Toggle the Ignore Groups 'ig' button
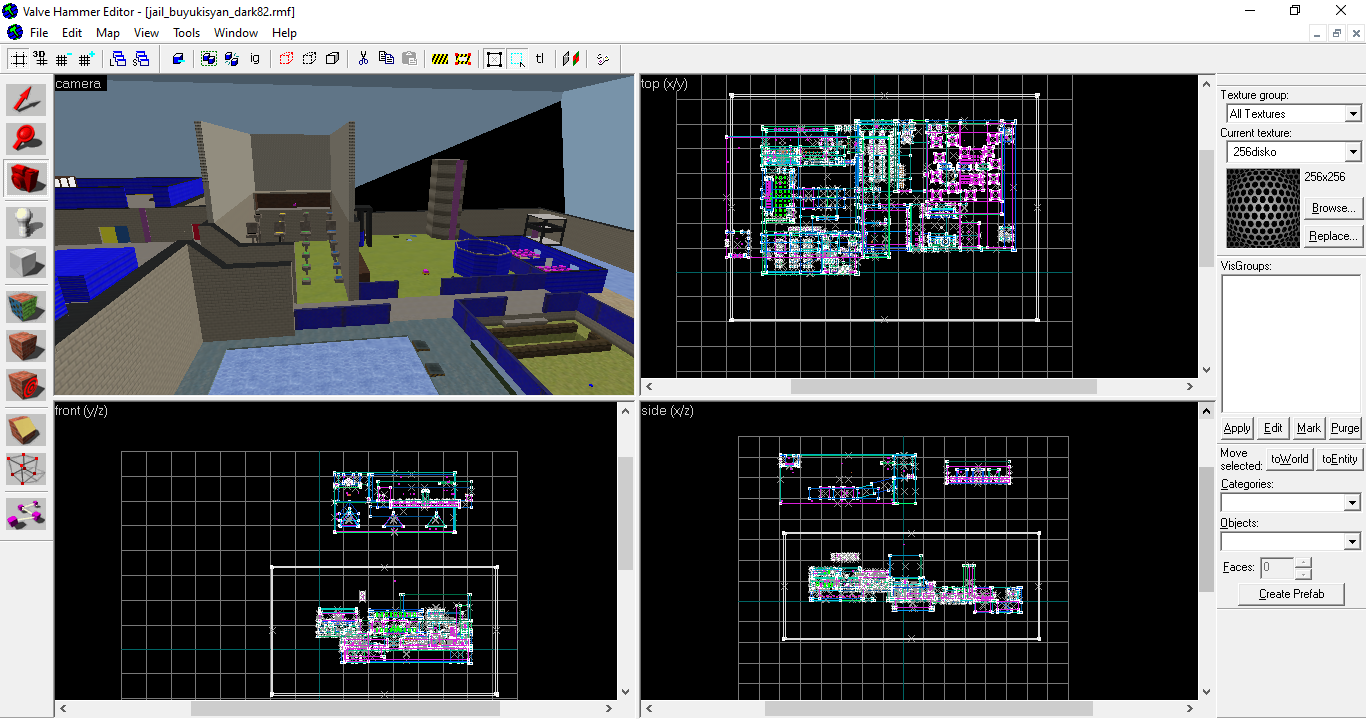 [x=255, y=59]
